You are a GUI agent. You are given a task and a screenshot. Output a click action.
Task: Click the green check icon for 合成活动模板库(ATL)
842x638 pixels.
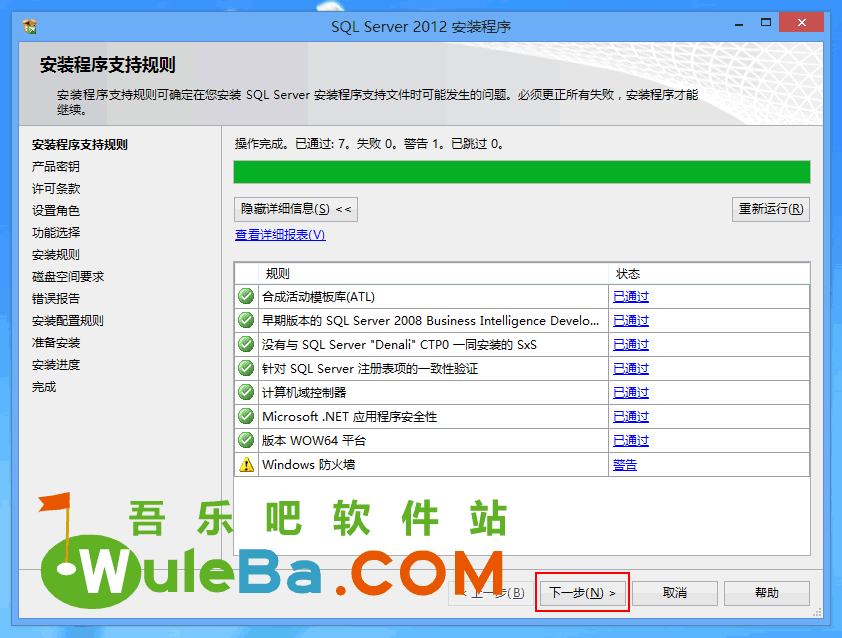coord(246,296)
